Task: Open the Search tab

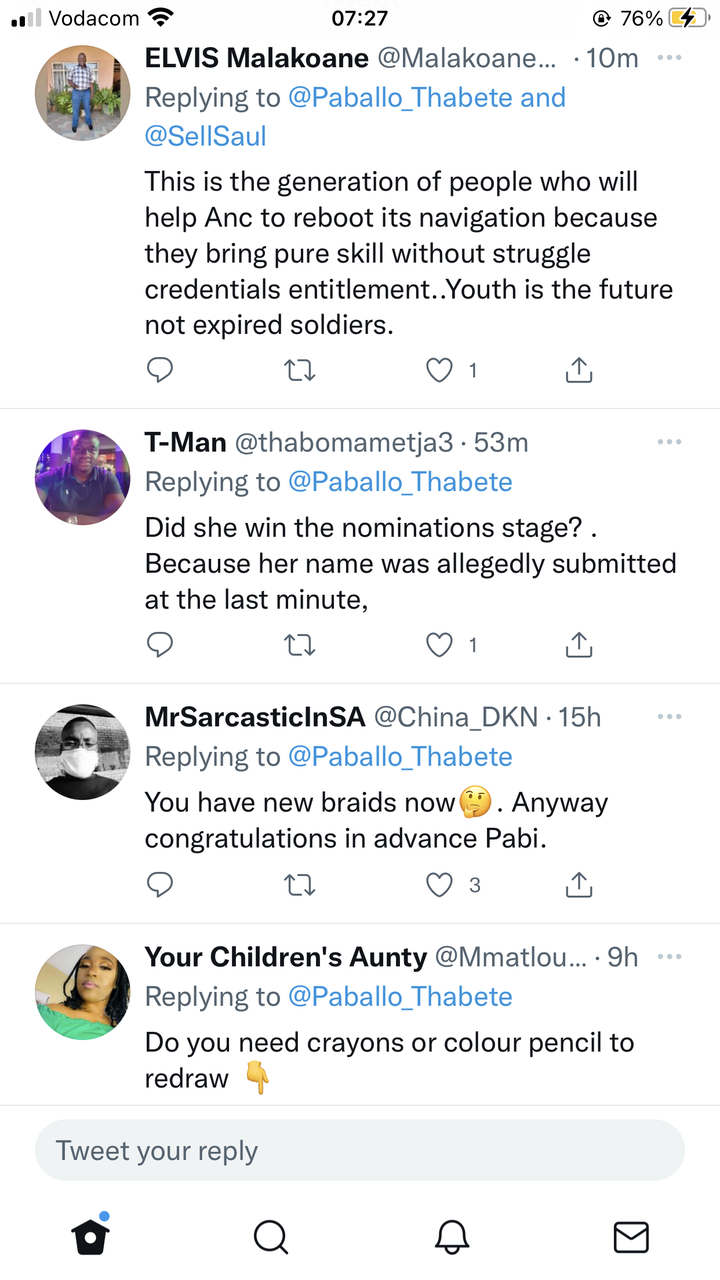Action: pos(270,1237)
